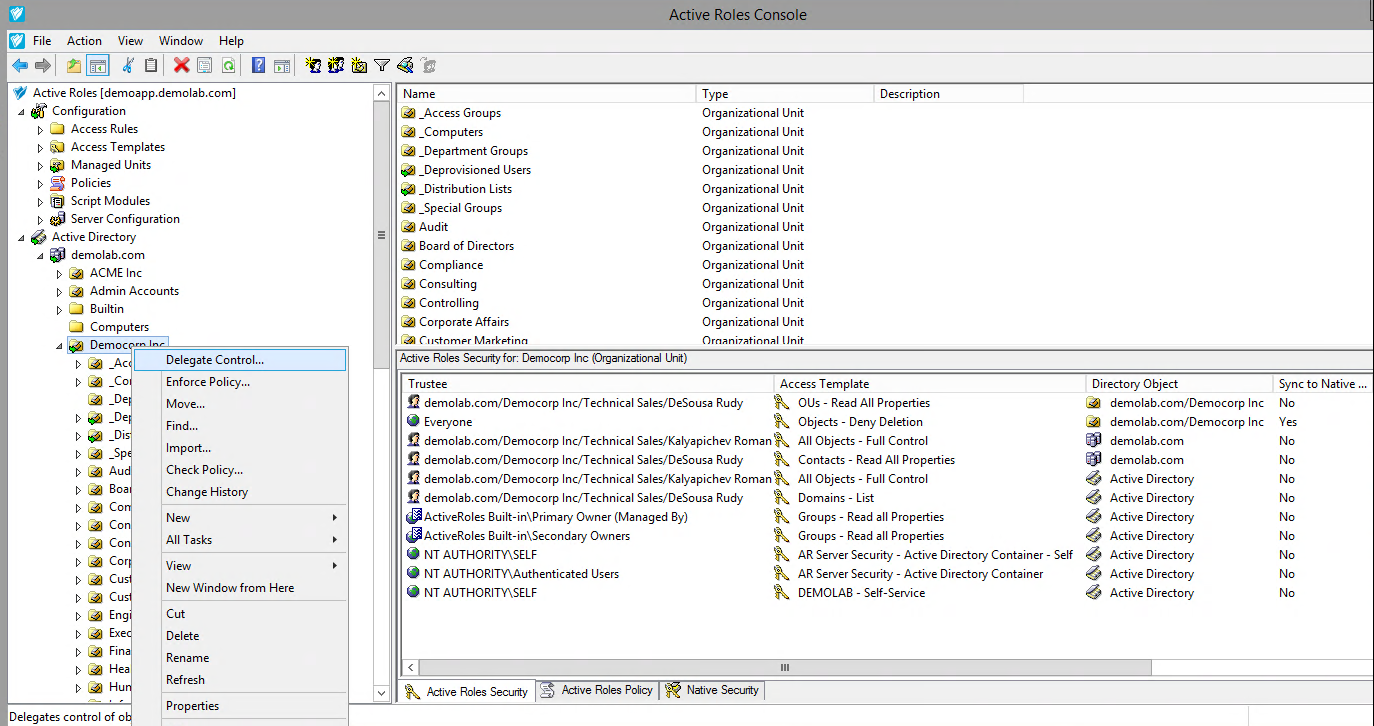Collapse the Configuration tree node

21,111
